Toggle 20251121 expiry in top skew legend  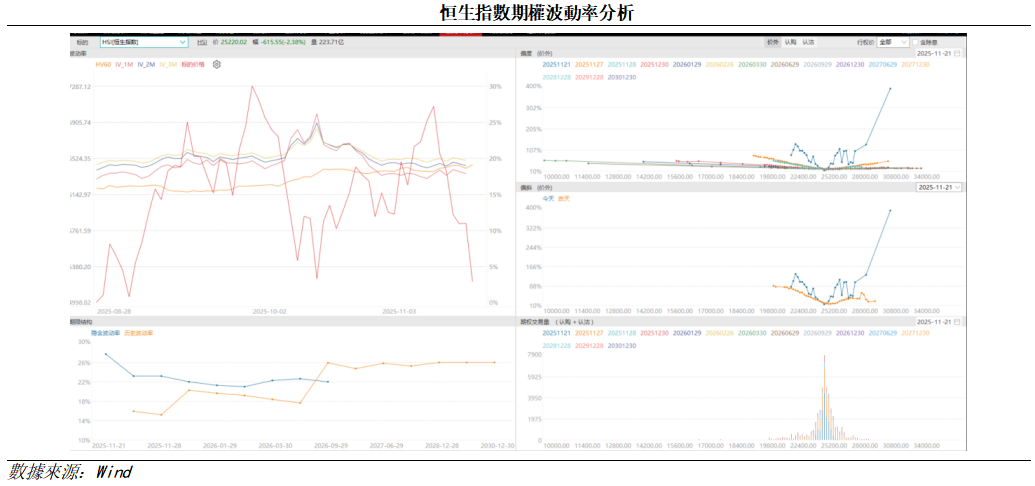tap(557, 64)
